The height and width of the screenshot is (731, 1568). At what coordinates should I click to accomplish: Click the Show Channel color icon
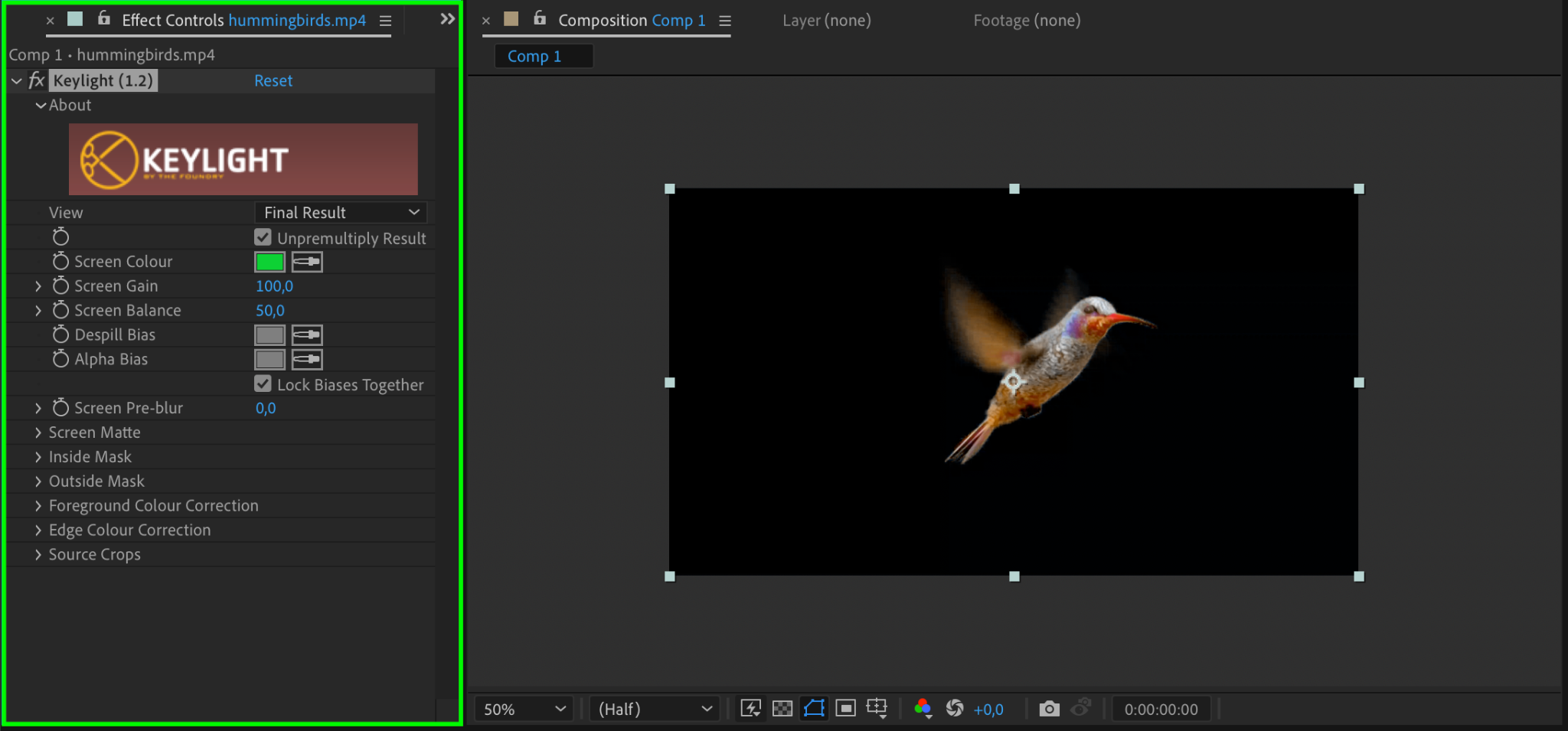923,709
